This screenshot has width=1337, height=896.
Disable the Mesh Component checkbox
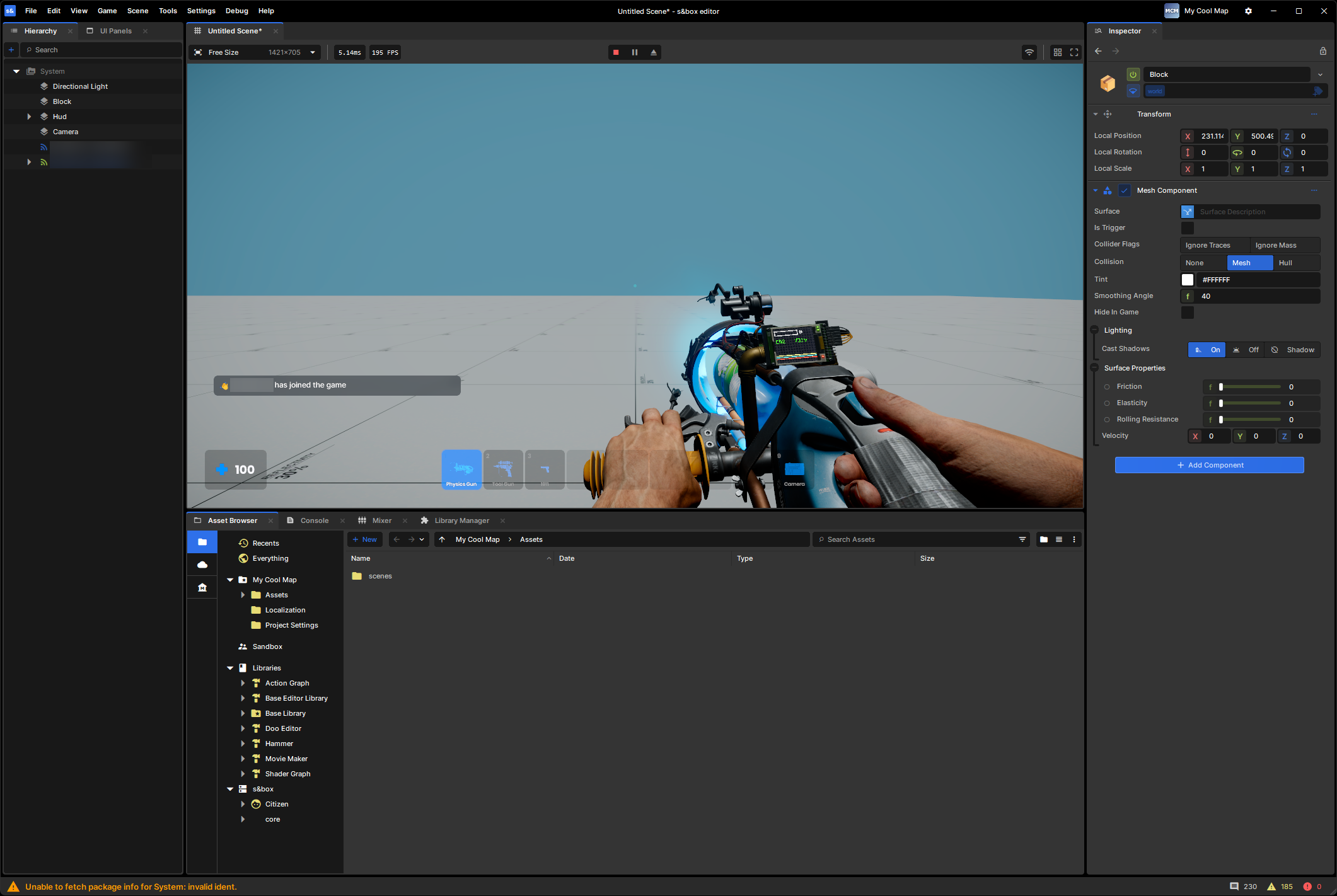pyautogui.click(x=1125, y=190)
